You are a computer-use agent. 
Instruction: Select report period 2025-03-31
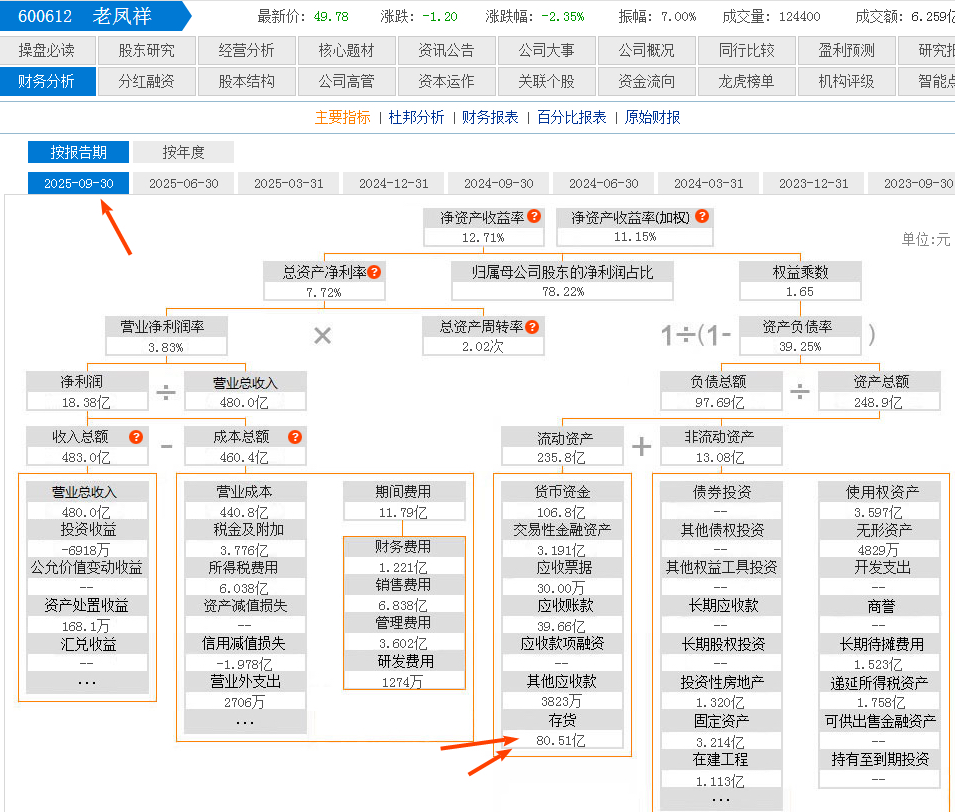[x=289, y=183]
